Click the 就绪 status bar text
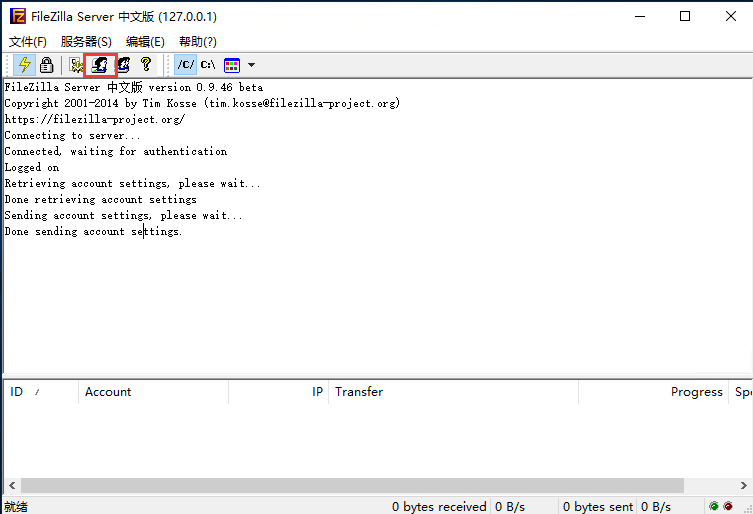This screenshot has height=514, width=753. [x=16, y=507]
